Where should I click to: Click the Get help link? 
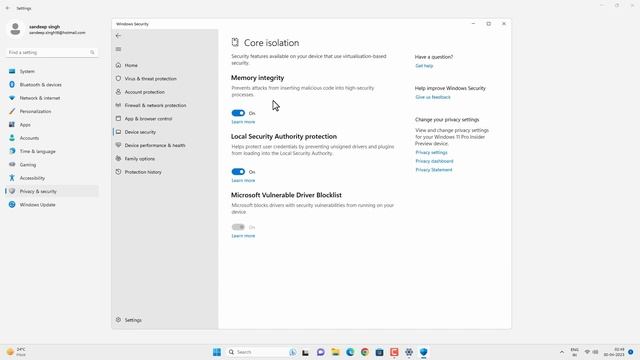click(424, 66)
